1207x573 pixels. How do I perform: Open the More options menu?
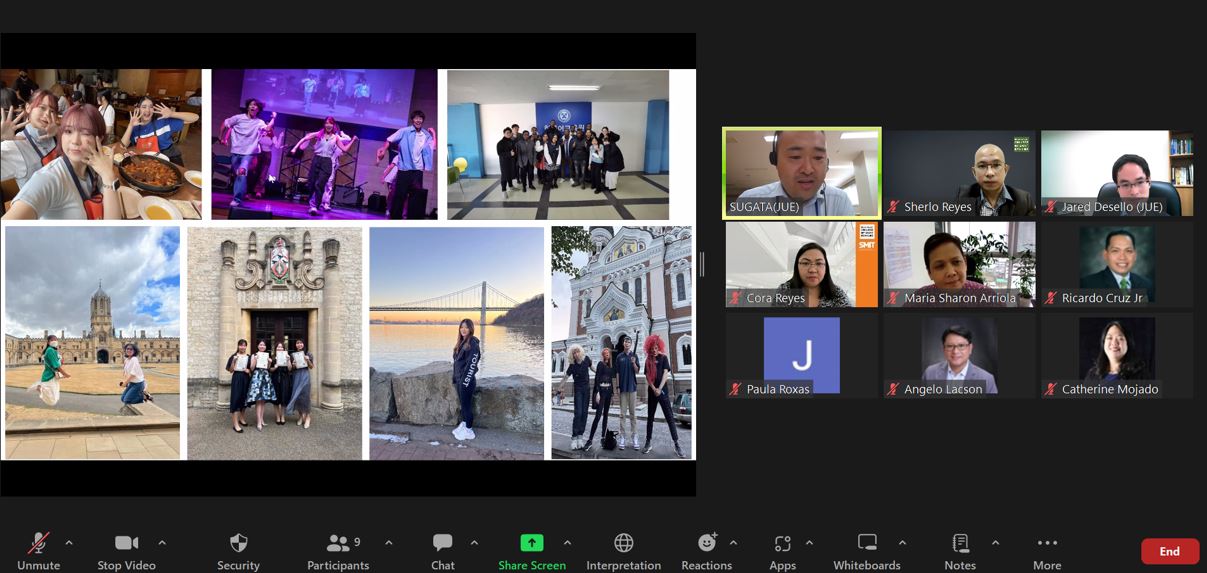(x=1047, y=543)
